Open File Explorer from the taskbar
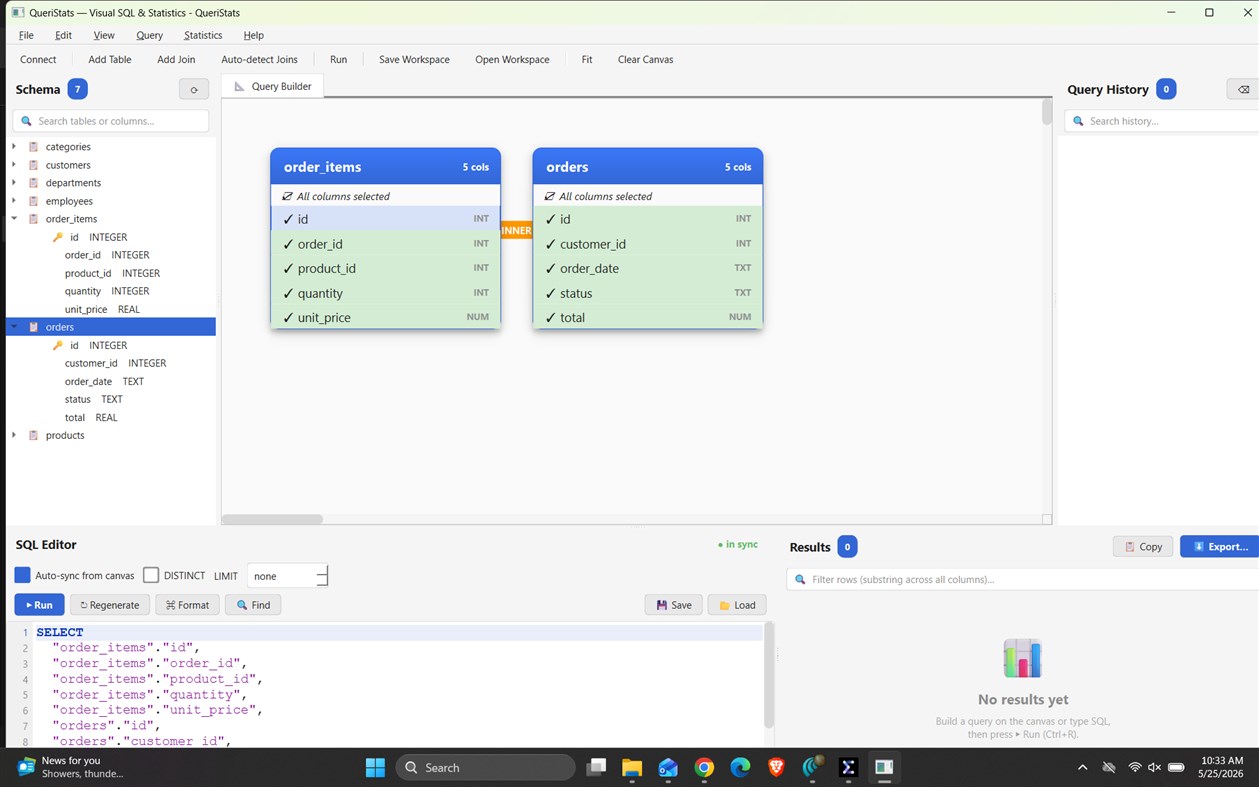Viewport: 1259px width, 787px height. pos(632,767)
